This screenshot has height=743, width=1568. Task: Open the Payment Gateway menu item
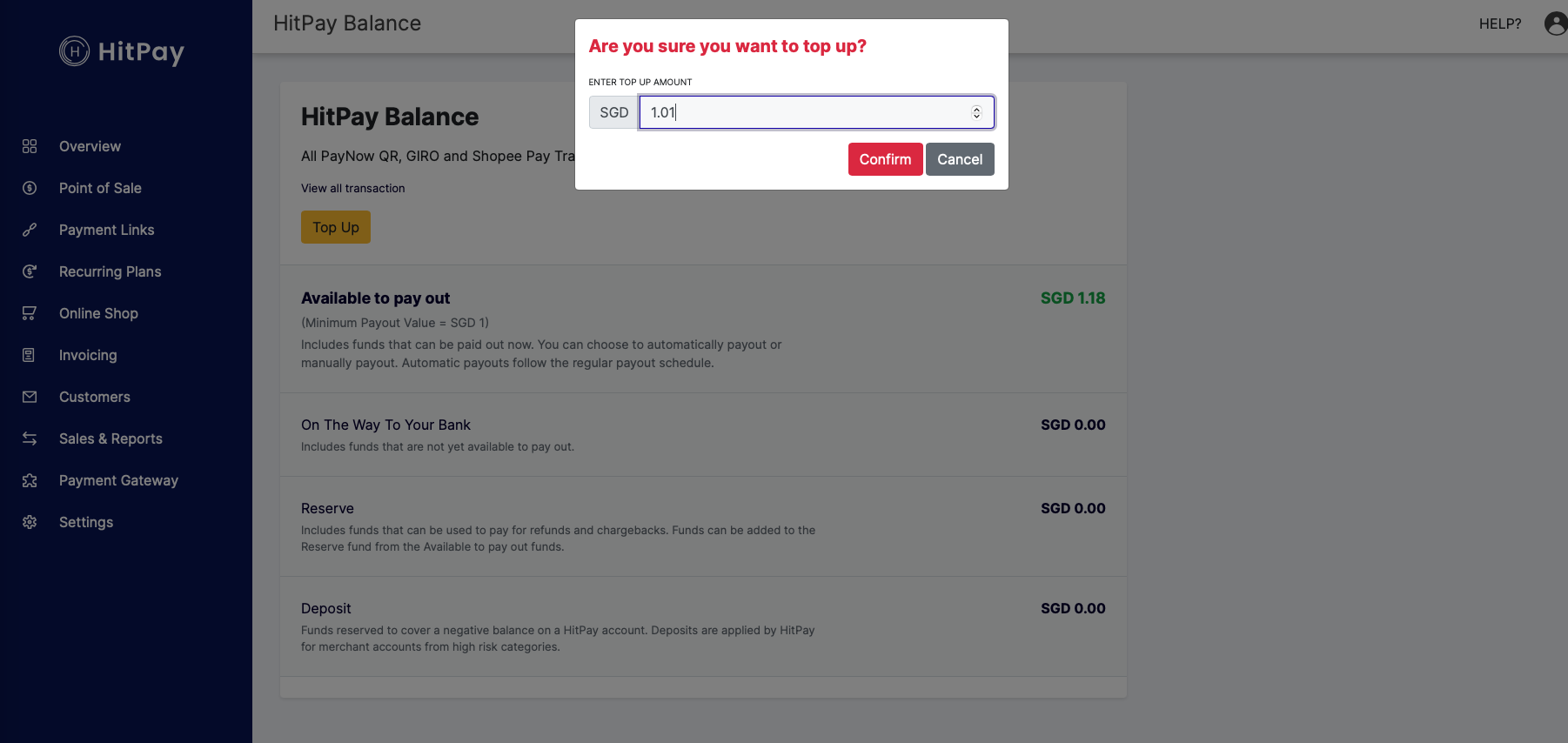pyautogui.click(x=118, y=480)
